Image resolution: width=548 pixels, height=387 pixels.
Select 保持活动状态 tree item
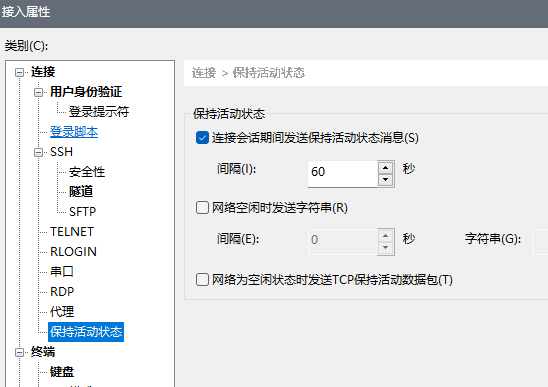click(86, 332)
